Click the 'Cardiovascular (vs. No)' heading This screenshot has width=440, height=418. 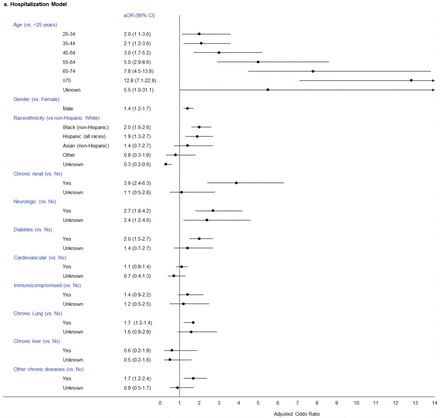[40, 257]
